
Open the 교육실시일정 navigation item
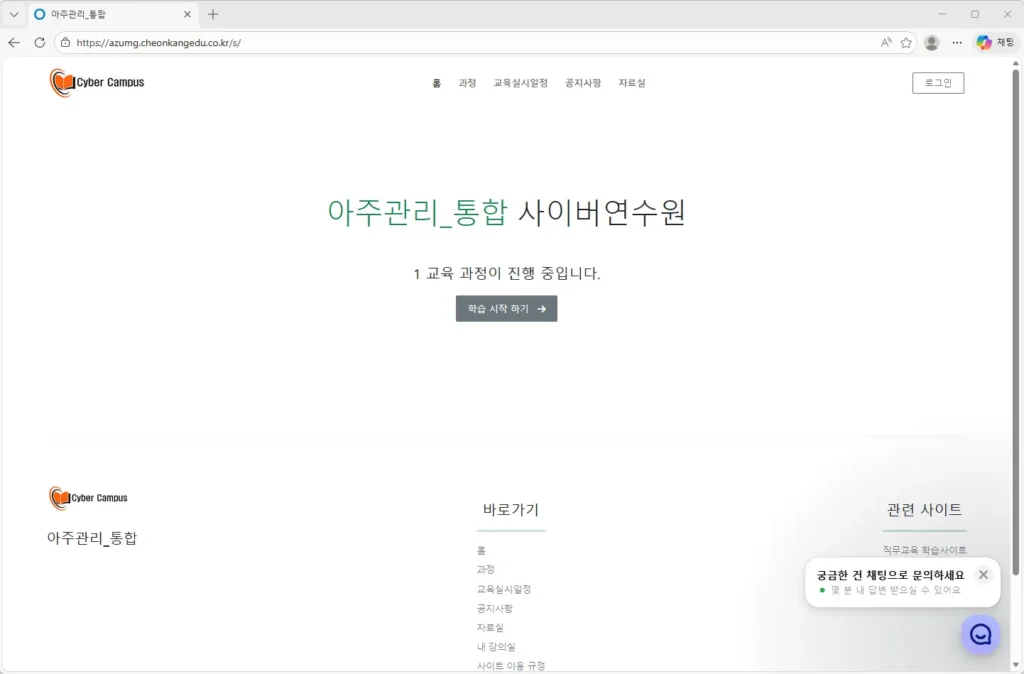coord(519,84)
